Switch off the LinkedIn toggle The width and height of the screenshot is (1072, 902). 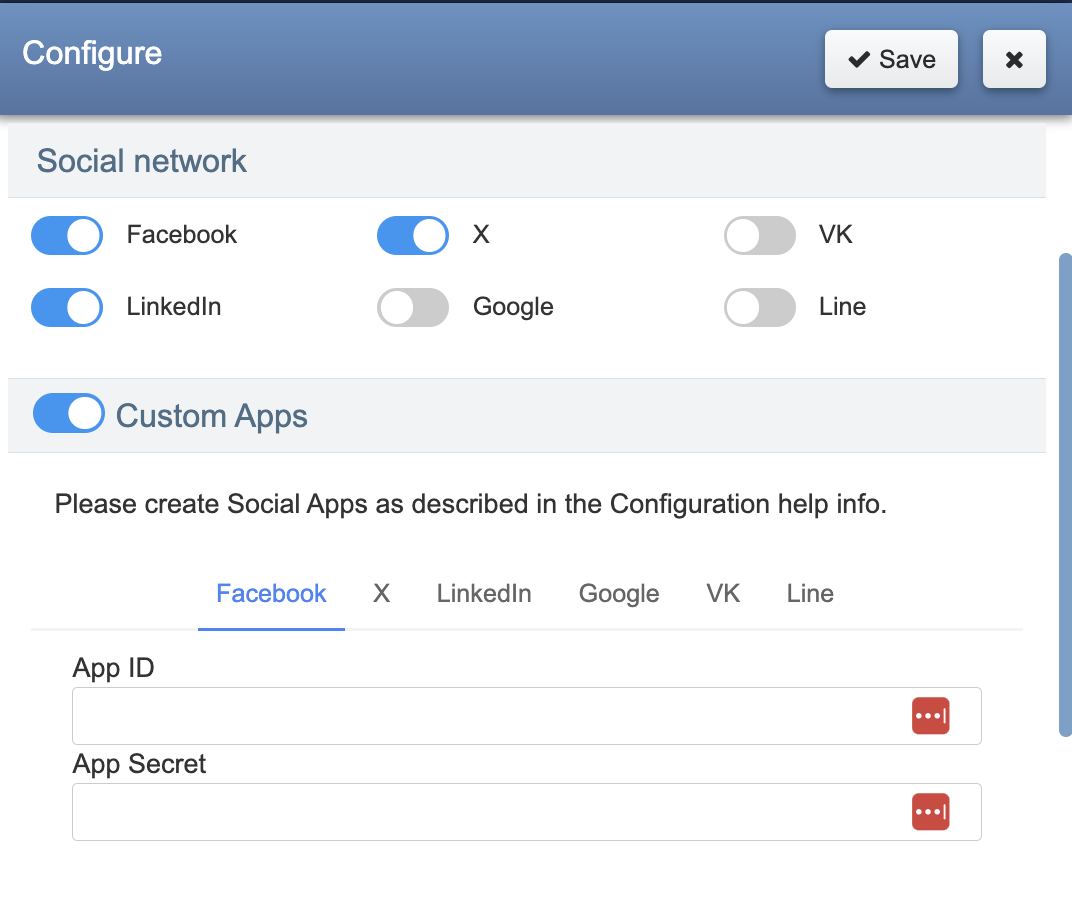coord(67,307)
